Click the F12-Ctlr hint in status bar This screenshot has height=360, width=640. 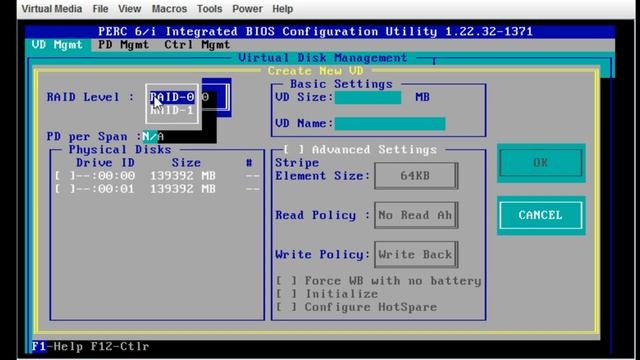click(120, 347)
